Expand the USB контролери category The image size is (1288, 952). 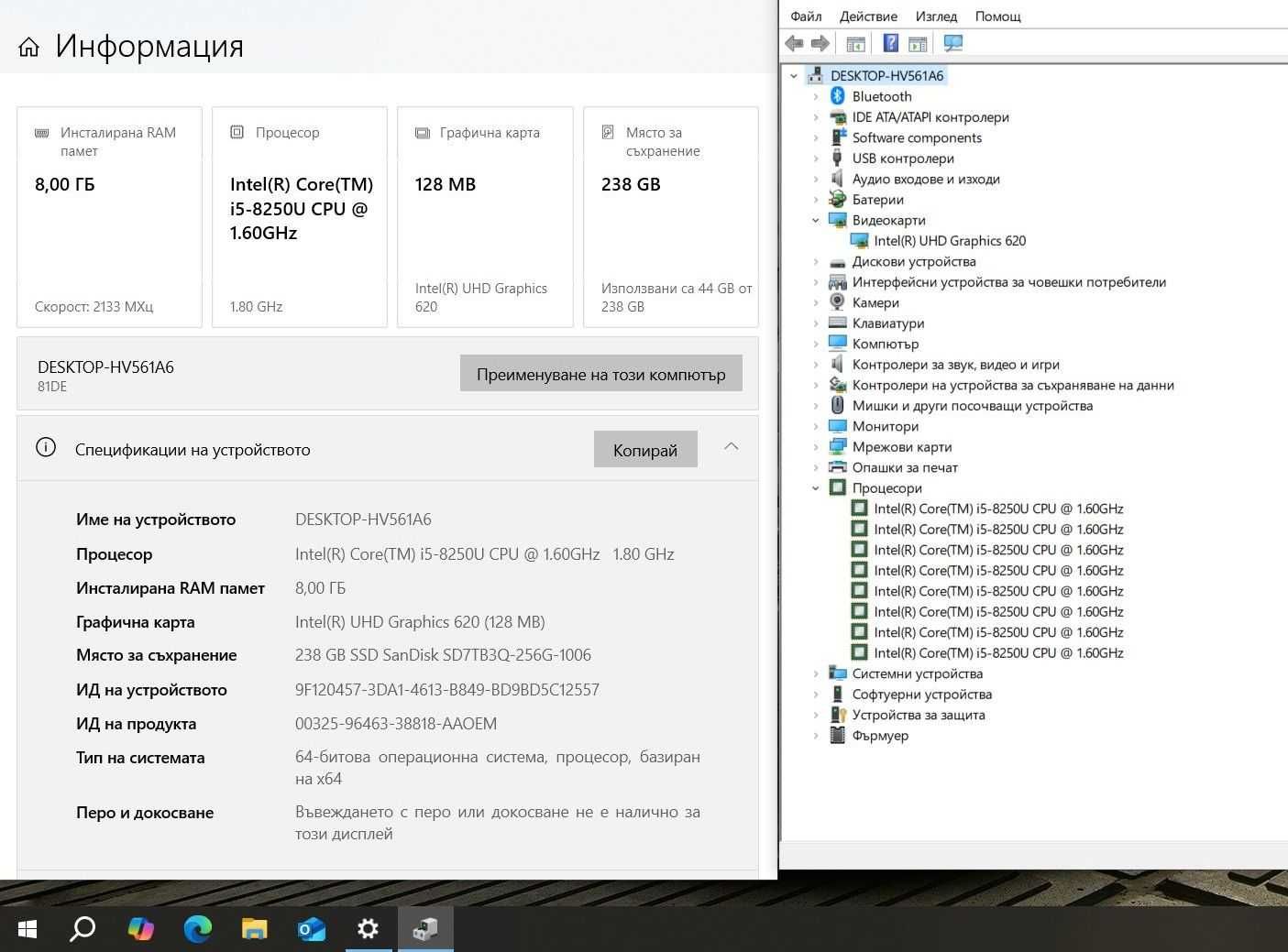point(816,159)
